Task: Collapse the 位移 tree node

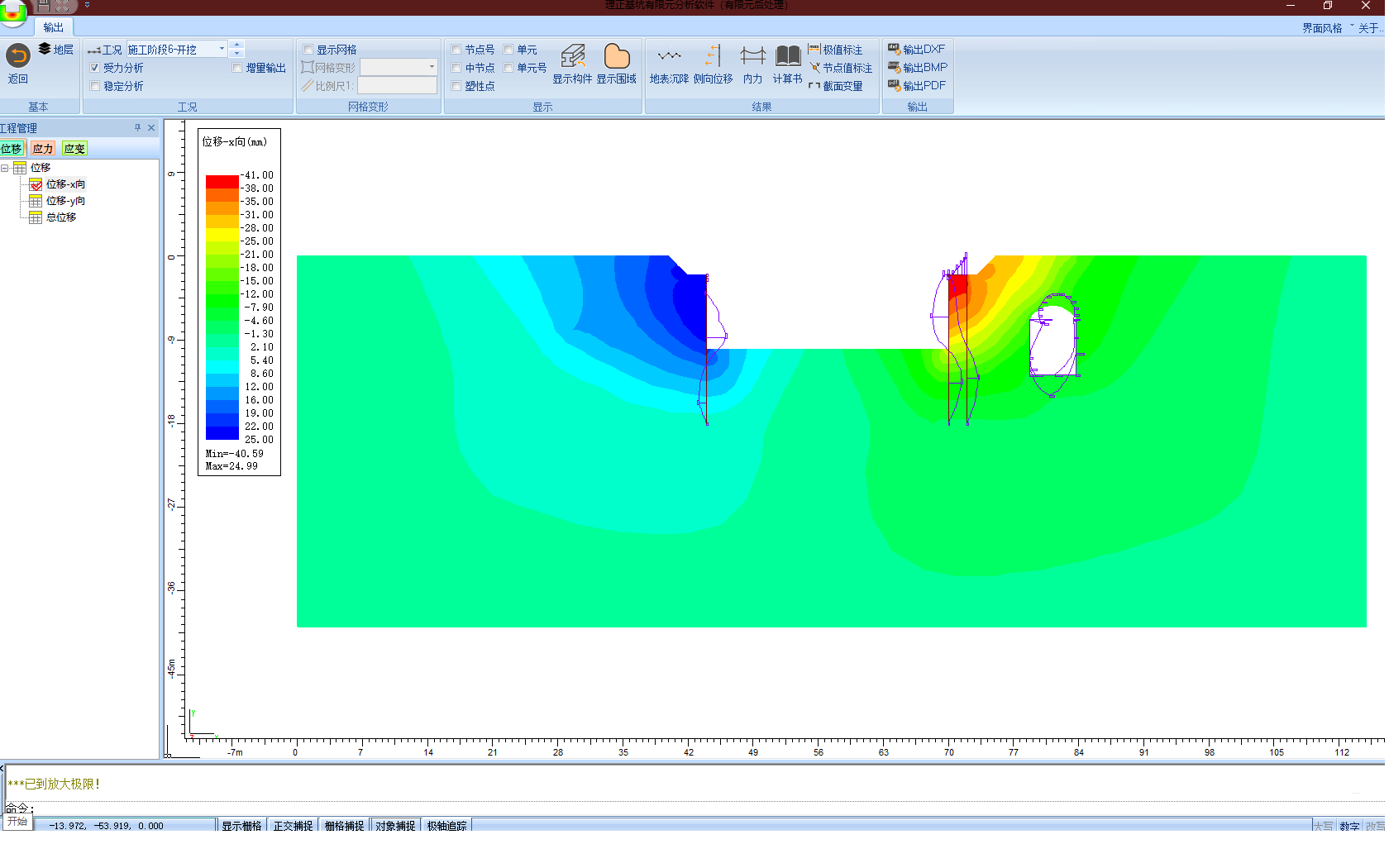Action: (x=5, y=168)
